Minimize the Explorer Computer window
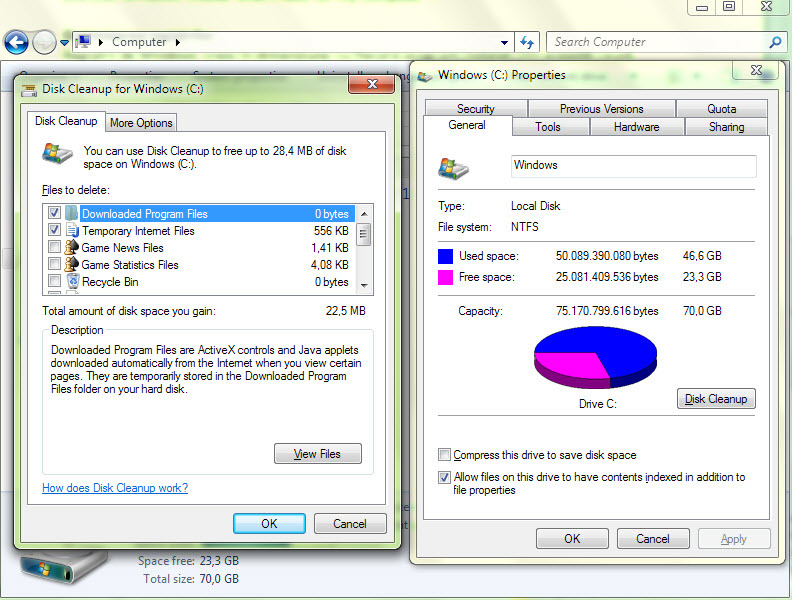This screenshot has width=792, height=600. (702, 7)
